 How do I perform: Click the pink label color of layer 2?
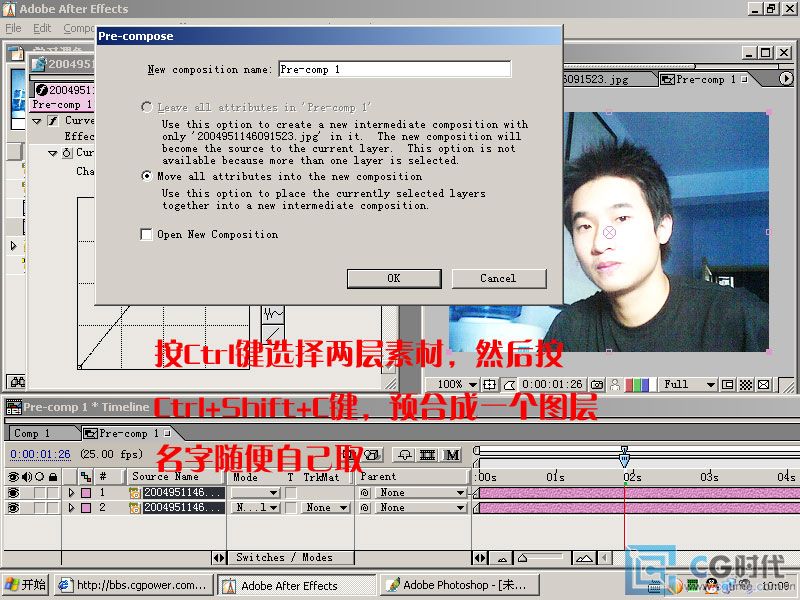86,508
